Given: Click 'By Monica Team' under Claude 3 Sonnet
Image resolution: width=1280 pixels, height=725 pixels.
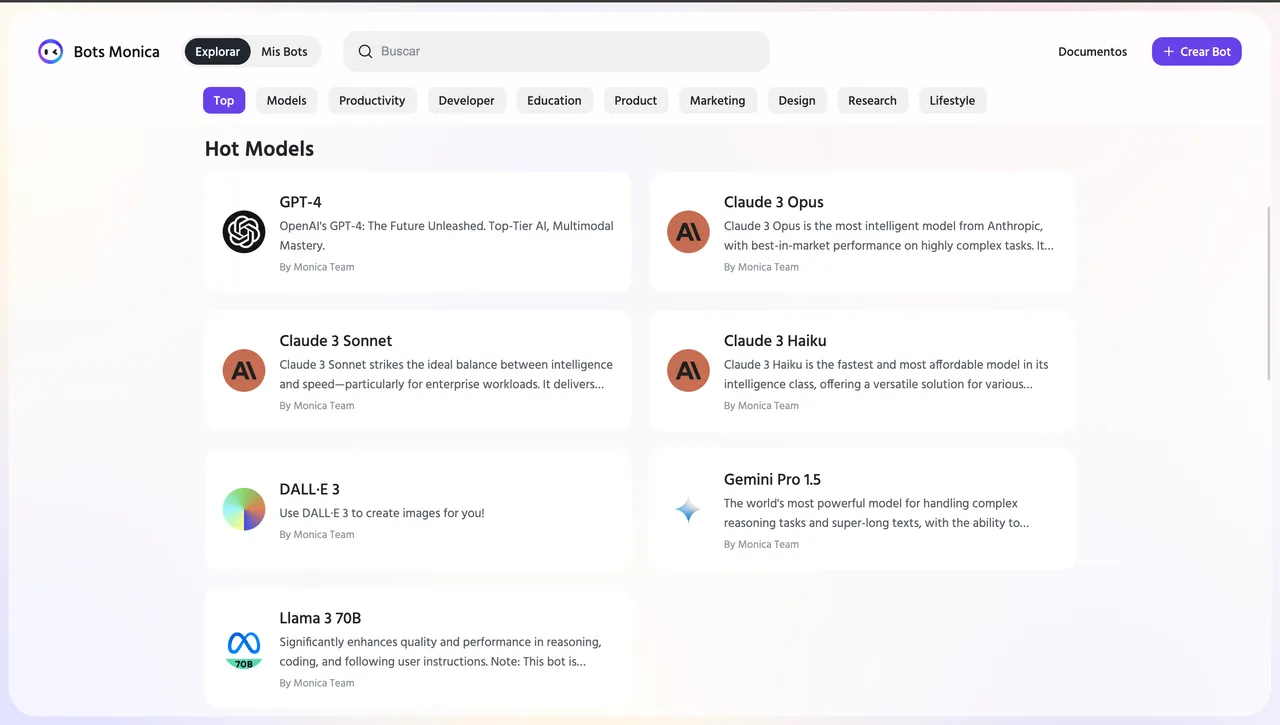Looking at the screenshot, I should pos(317,406).
